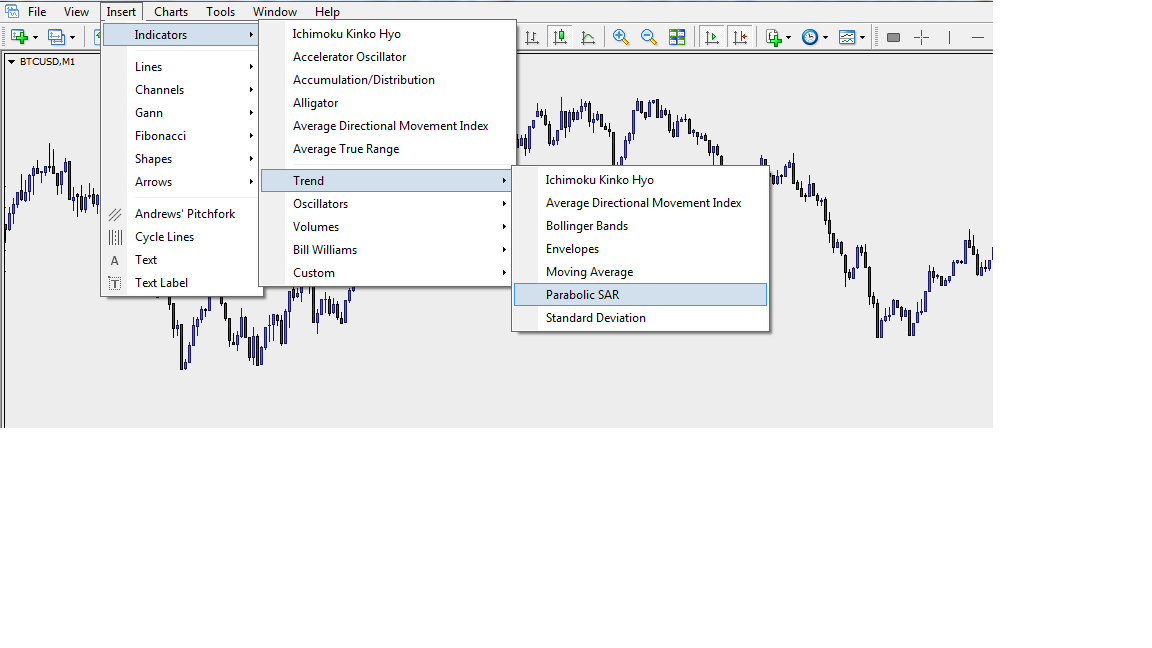Open the templates dropdown in toolbar
The image size is (1152, 648).
(x=852, y=37)
